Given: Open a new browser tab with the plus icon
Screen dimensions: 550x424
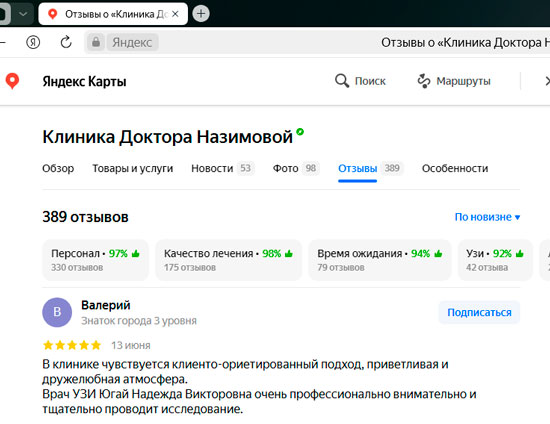Looking at the screenshot, I should click(201, 14).
